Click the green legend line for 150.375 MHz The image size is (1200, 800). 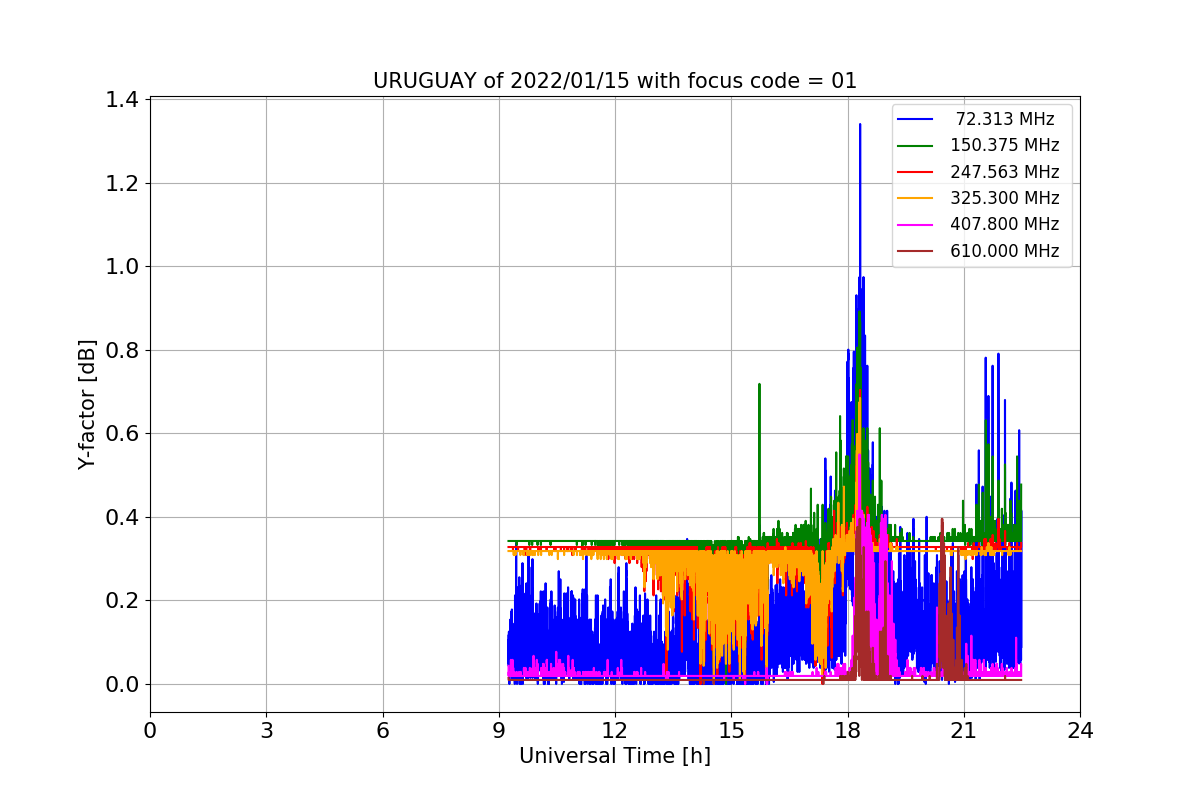coord(916,146)
